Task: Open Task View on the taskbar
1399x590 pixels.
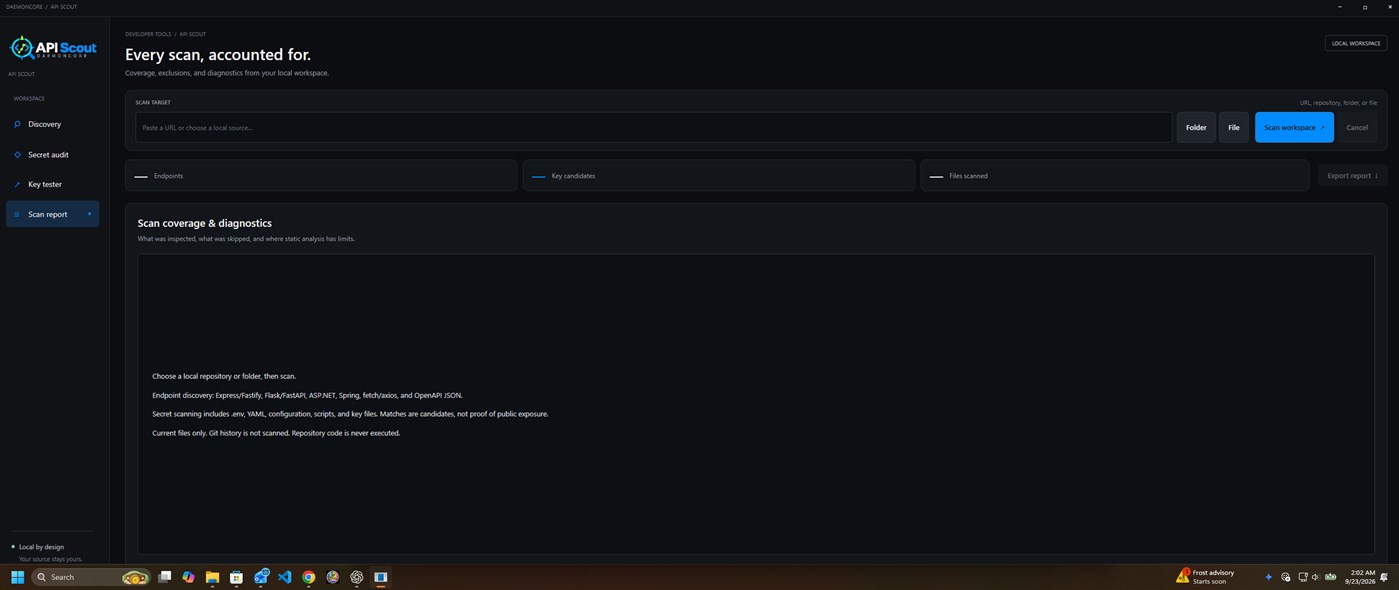Action: [x=165, y=577]
